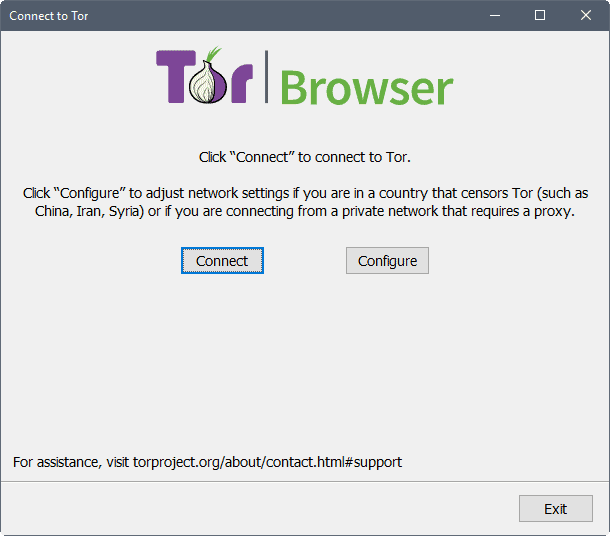This screenshot has width=610, height=536.
Task: Open network settings with Configure
Action: 387,261
